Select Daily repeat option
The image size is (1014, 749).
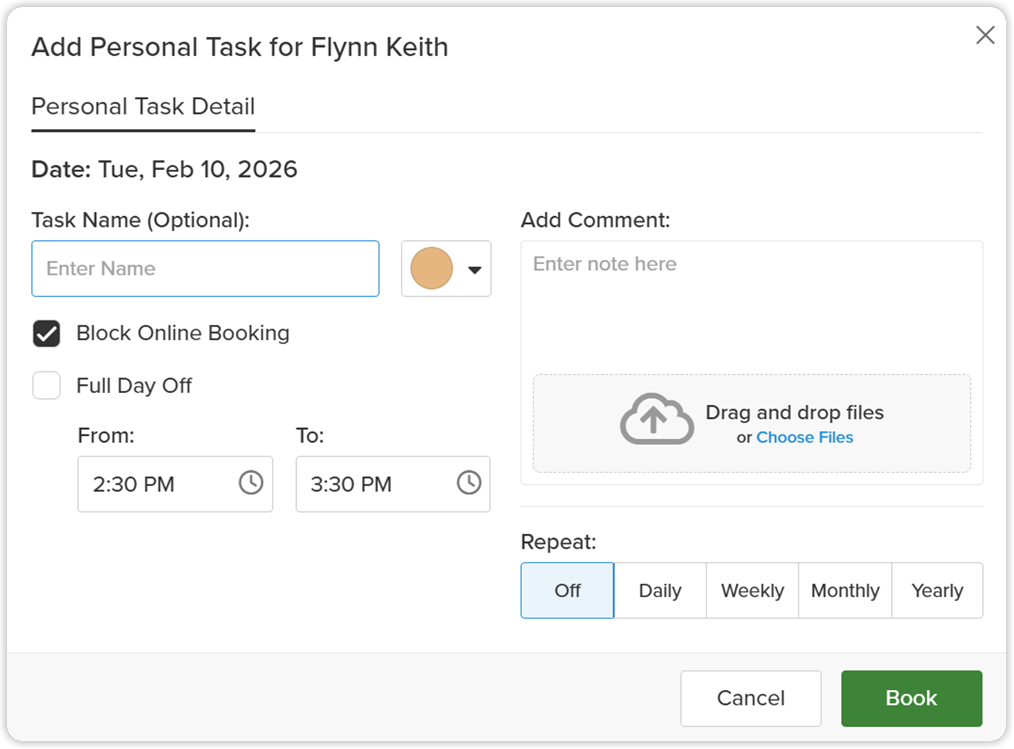[x=660, y=591]
